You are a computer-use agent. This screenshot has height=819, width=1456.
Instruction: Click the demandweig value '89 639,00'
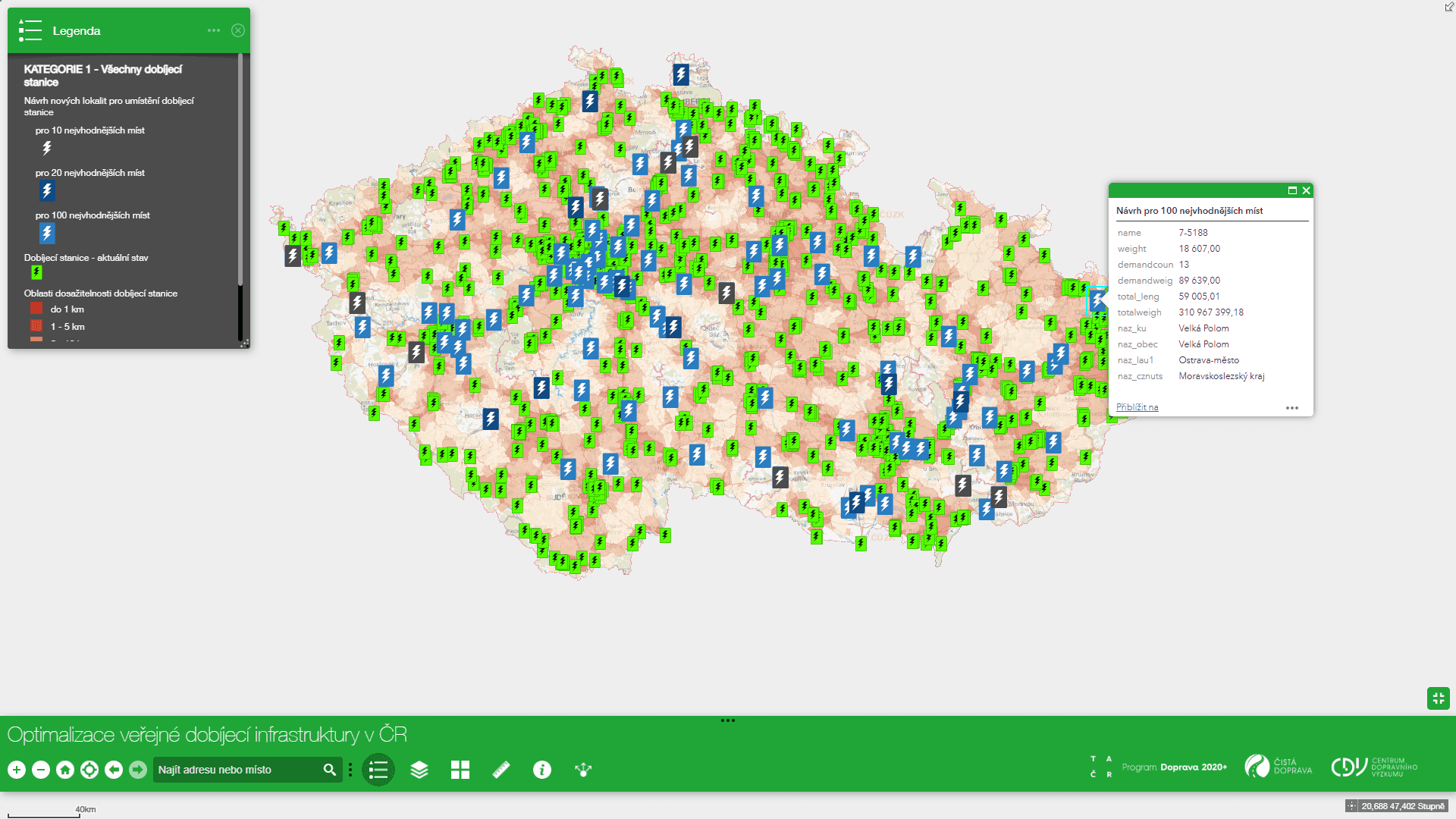click(x=1199, y=281)
